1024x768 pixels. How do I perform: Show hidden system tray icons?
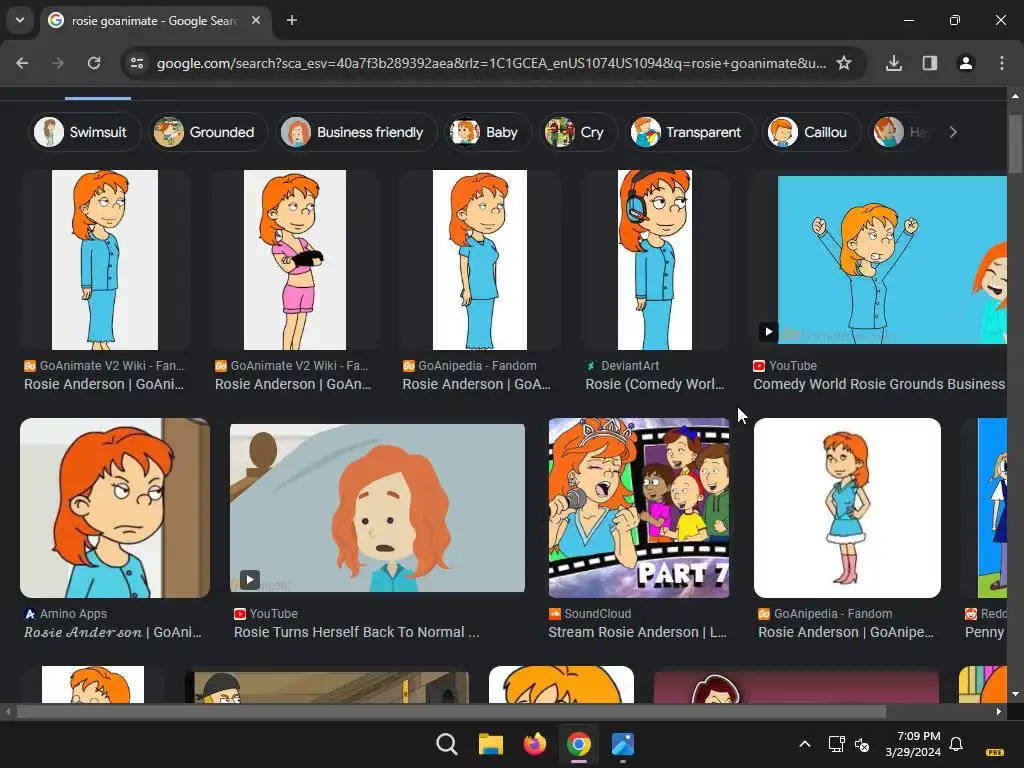pos(805,744)
